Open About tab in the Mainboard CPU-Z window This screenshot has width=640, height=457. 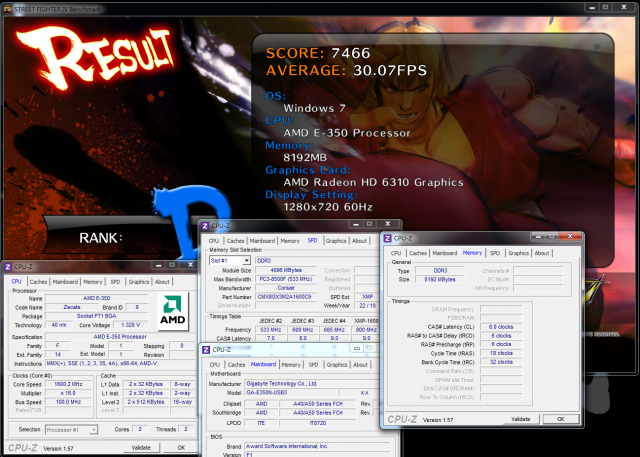(360, 365)
